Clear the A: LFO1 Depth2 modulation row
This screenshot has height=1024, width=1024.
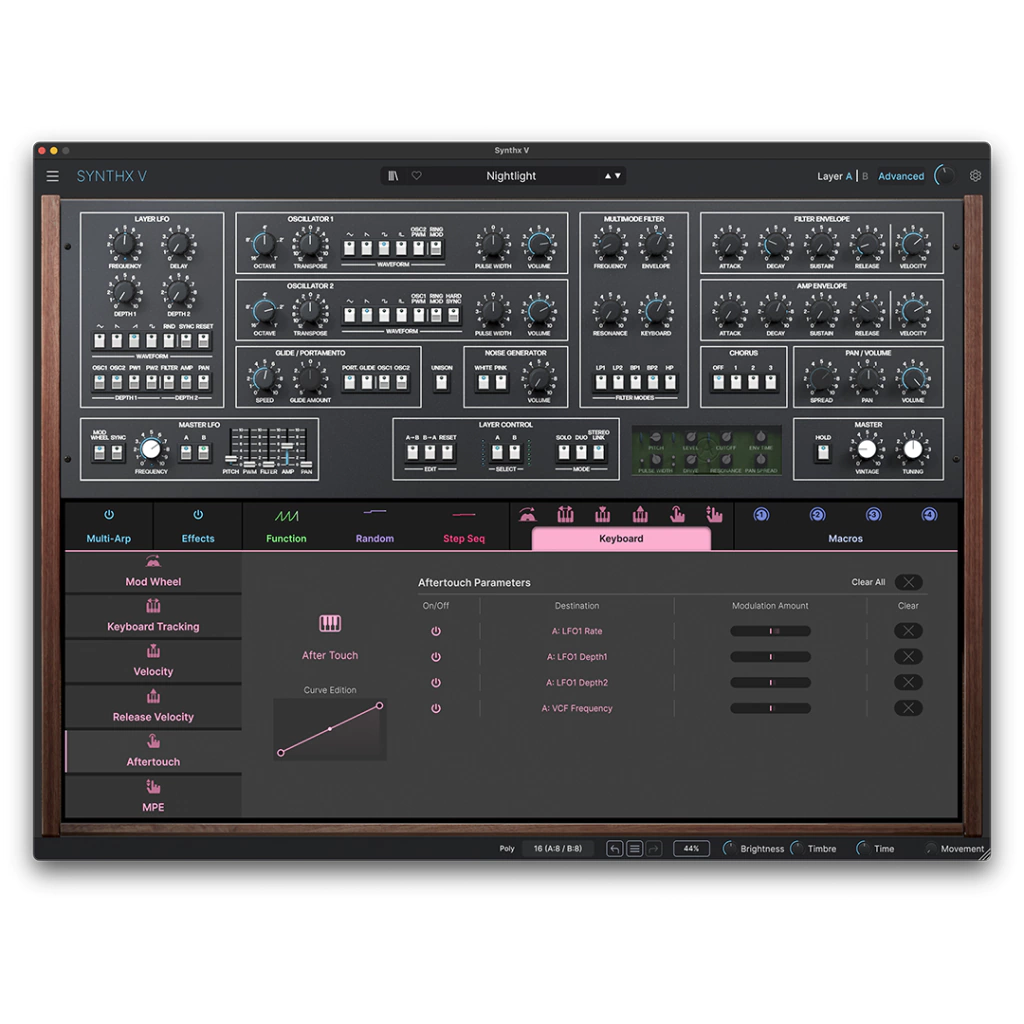pos(908,682)
